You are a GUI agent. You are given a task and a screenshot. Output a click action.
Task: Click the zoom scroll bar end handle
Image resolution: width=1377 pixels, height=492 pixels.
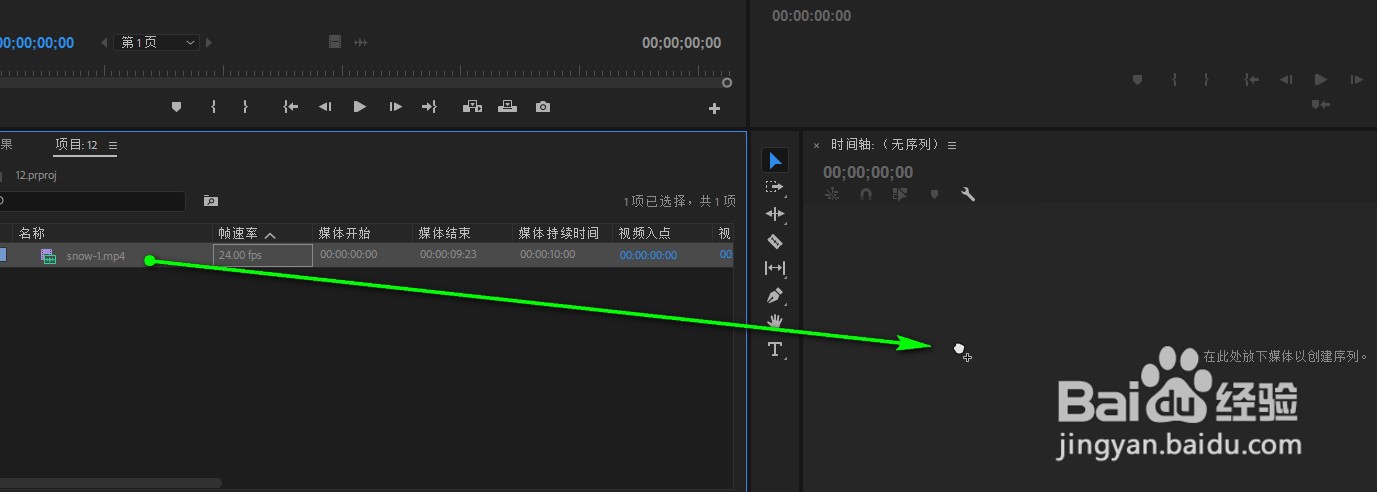pyautogui.click(x=727, y=83)
